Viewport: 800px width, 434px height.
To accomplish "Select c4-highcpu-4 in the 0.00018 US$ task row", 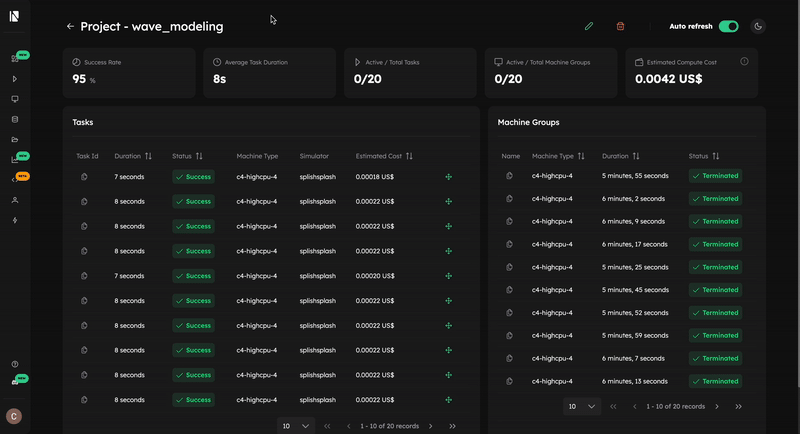I will tap(257, 177).
